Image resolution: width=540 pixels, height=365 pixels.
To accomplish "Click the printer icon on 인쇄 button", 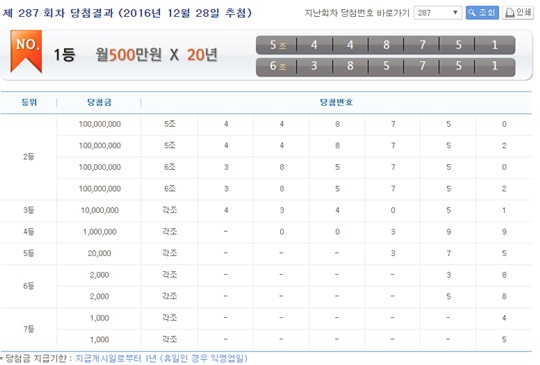I will 510,13.
